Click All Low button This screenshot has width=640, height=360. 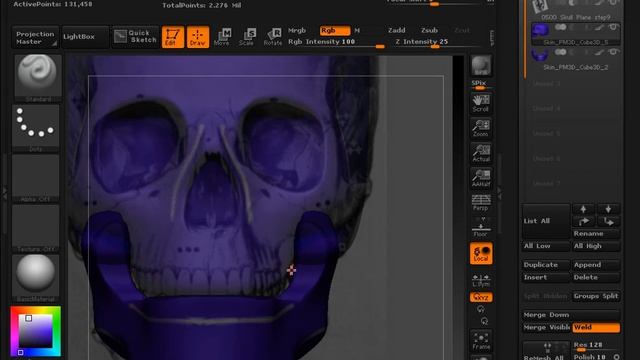pyautogui.click(x=546, y=246)
